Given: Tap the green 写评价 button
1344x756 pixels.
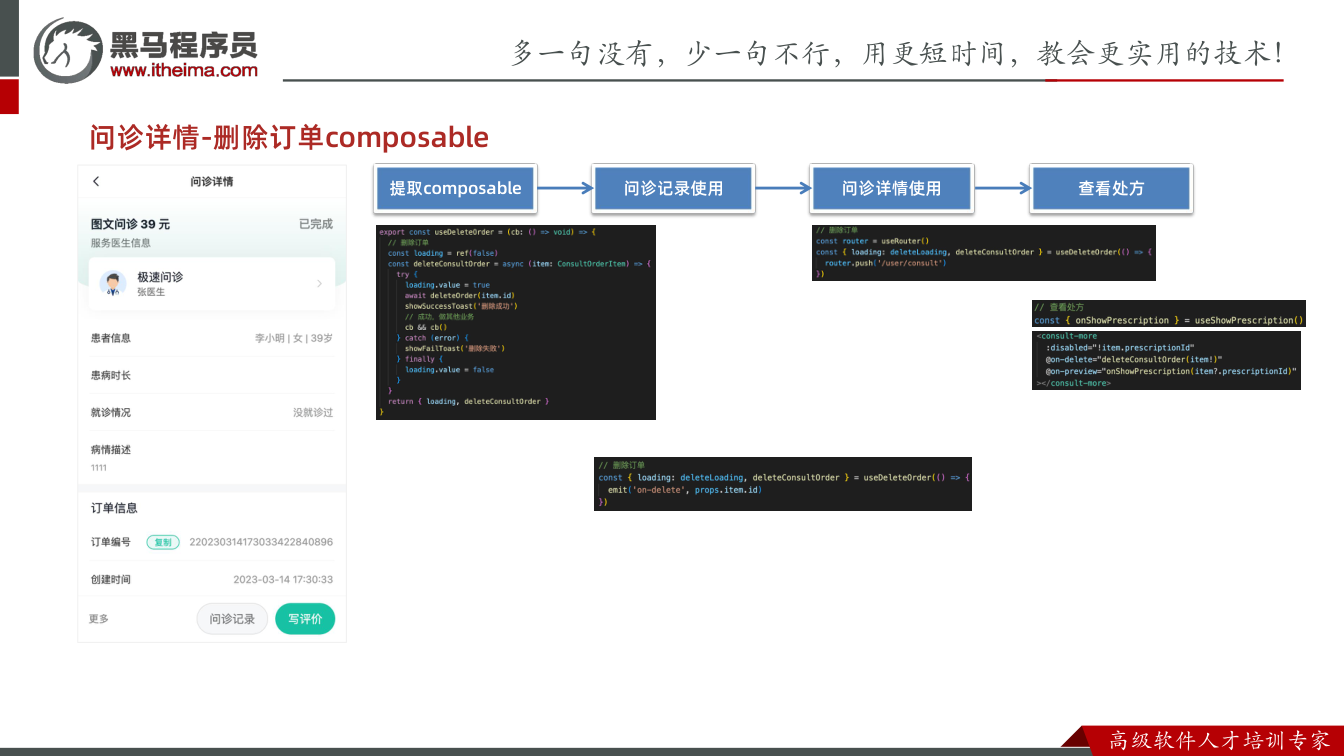Looking at the screenshot, I should point(305,619).
